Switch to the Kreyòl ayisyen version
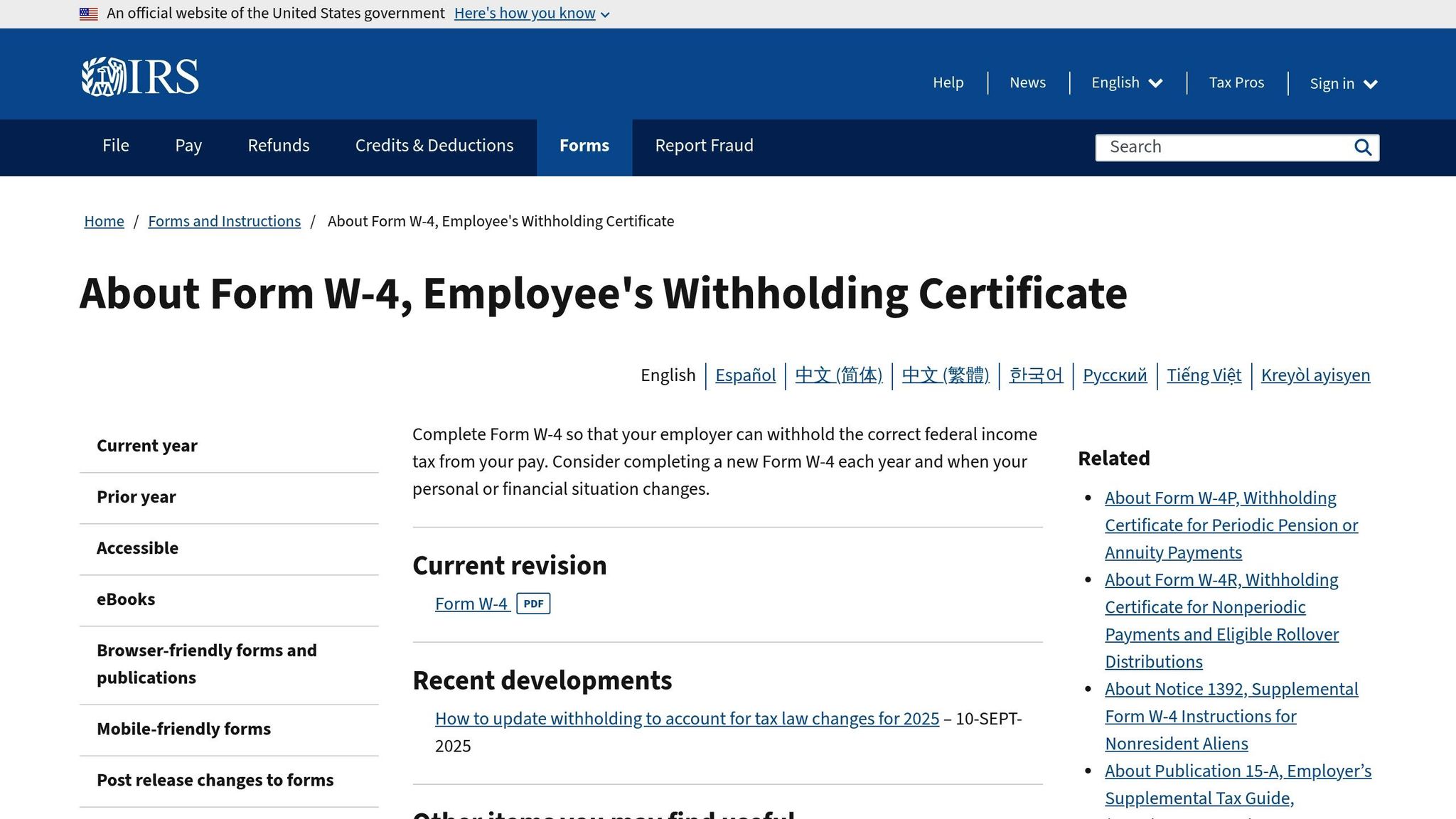 (x=1315, y=375)
